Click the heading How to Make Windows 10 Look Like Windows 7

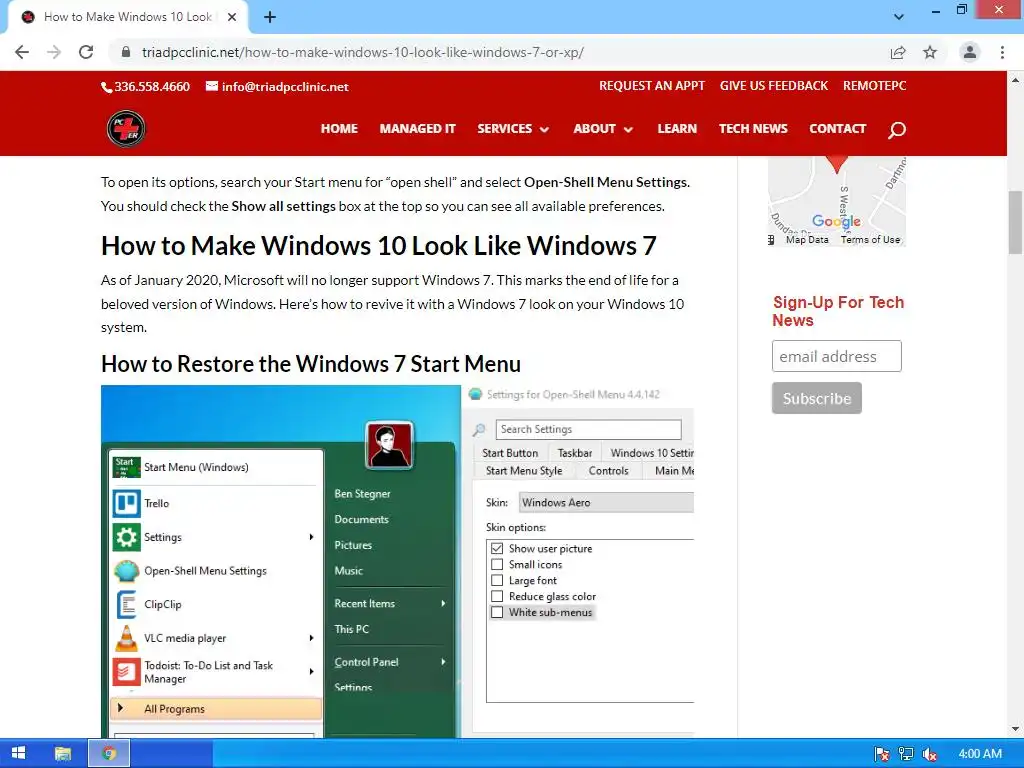[x=378, y=246]
